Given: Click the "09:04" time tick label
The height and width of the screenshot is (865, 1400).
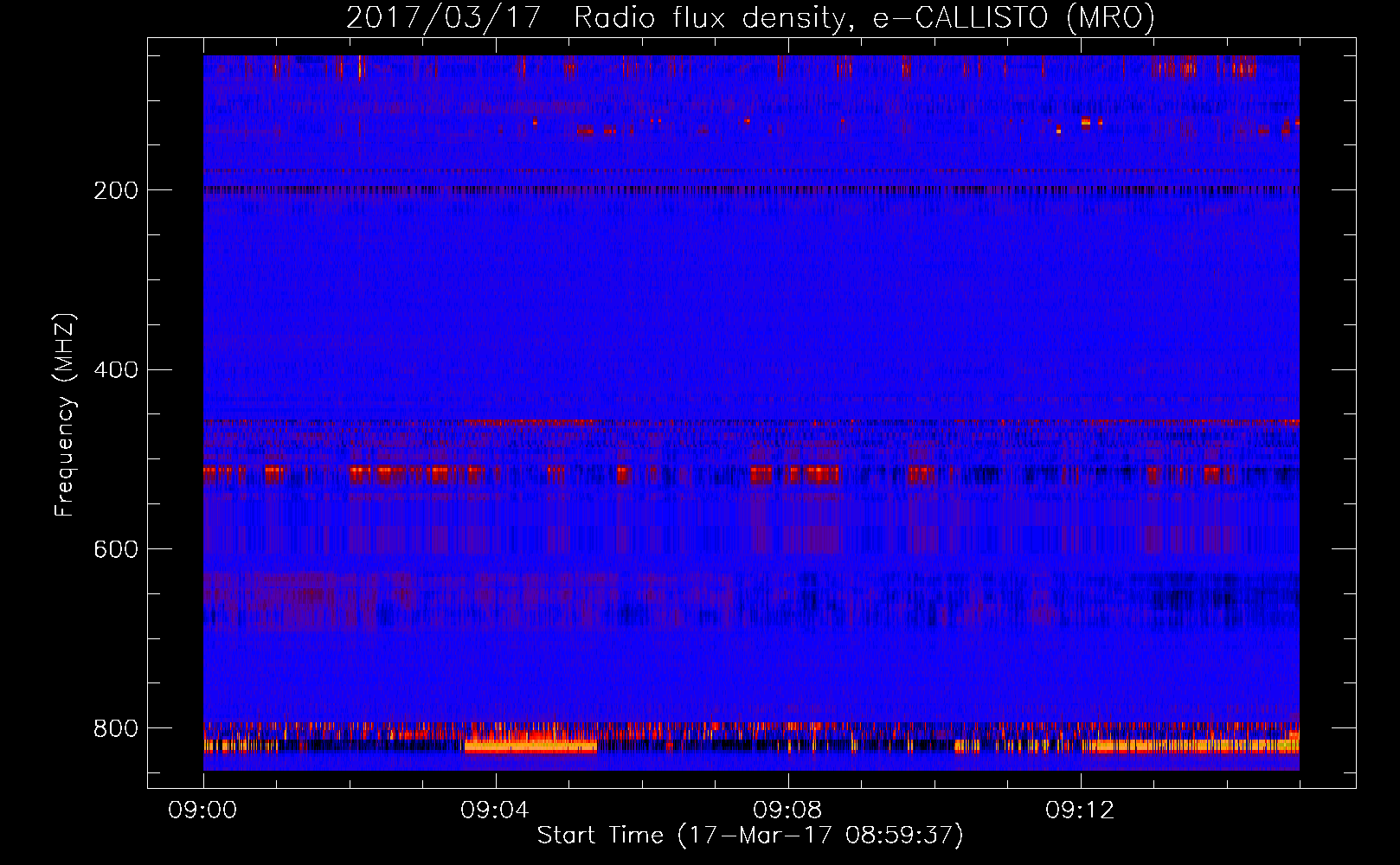Looking at the screenshot, I should pyautogui.click(x=495, y=811).
